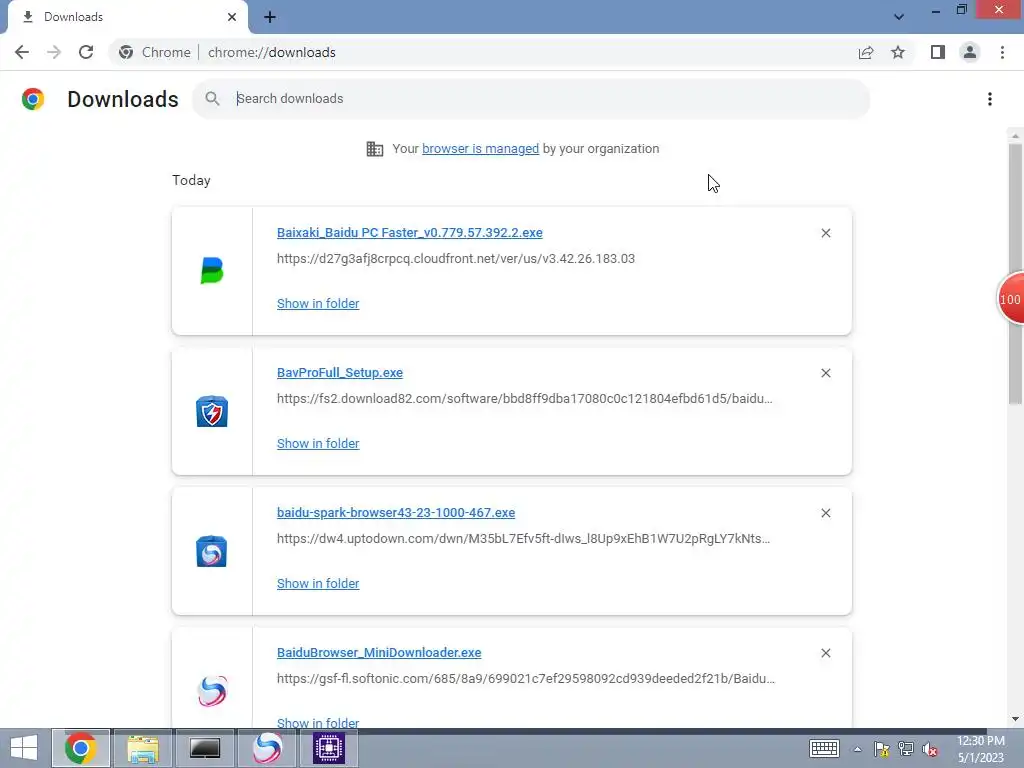Share this page icon in address bar
1024x768 pixels.
866,52
